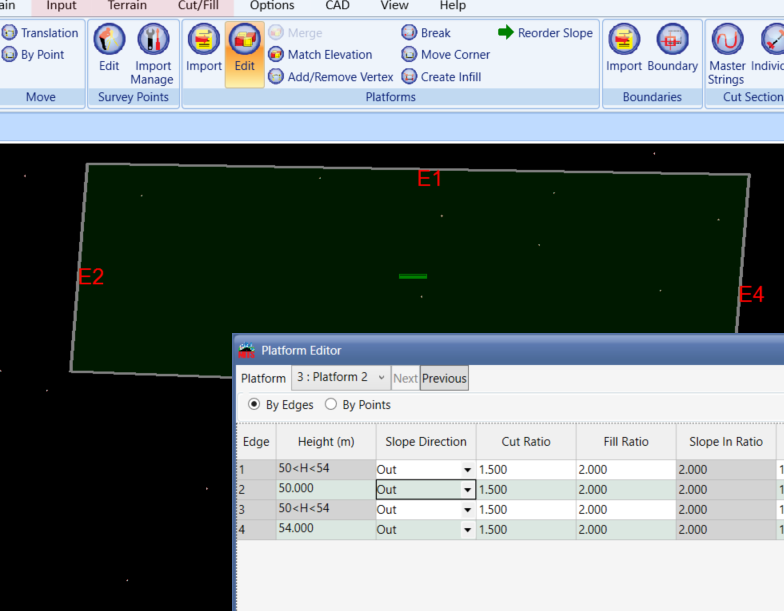The height and width of the screenshot is (611, 784).
Task: Open the Help menu
Action: coord(452,6)
